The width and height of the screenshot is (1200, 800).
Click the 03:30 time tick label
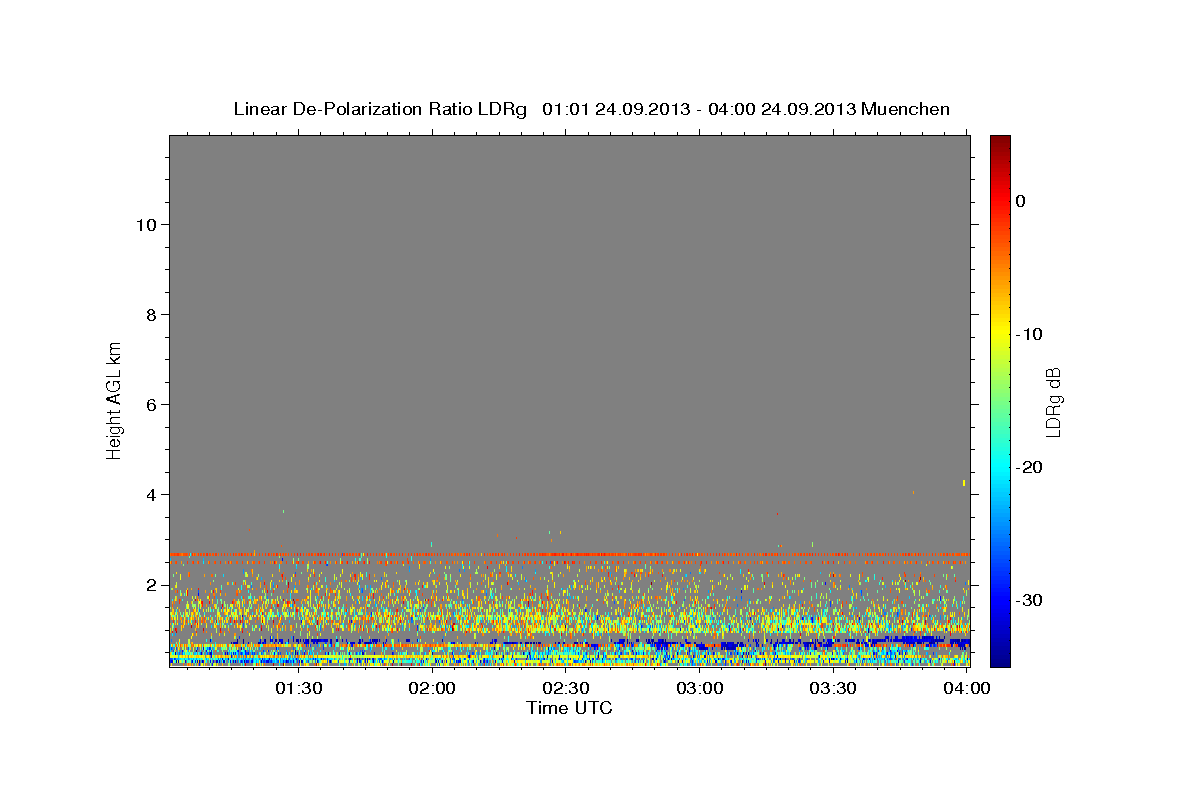click(833, 688)
